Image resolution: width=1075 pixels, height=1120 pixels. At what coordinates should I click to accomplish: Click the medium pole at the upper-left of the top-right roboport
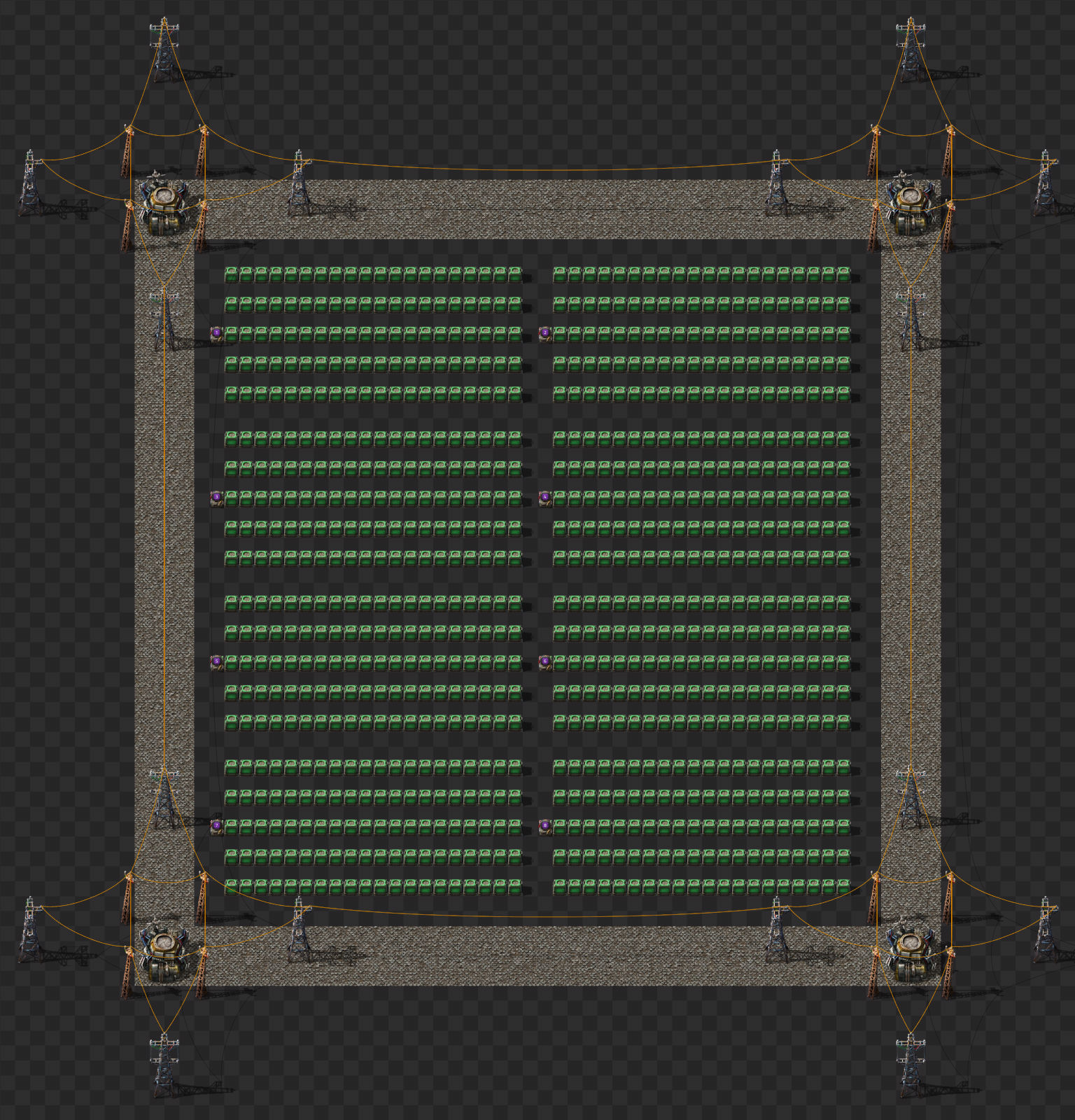874,150
